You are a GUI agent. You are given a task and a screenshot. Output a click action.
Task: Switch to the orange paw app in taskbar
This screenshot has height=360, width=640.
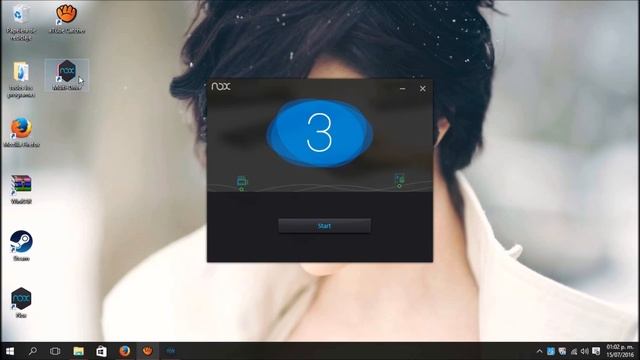coord(147,351)
